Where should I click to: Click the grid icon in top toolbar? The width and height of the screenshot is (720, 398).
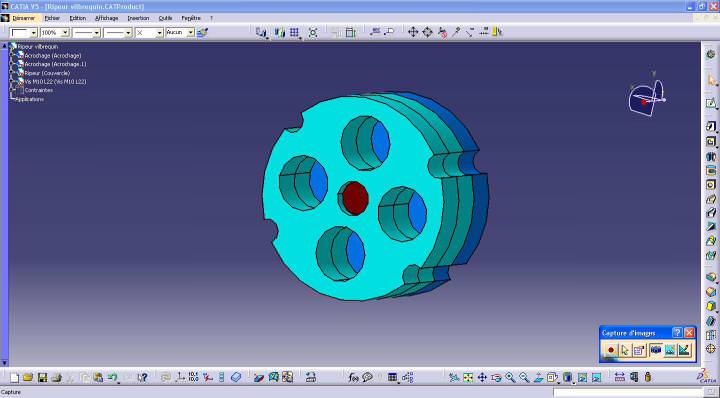tap(294, 32)
